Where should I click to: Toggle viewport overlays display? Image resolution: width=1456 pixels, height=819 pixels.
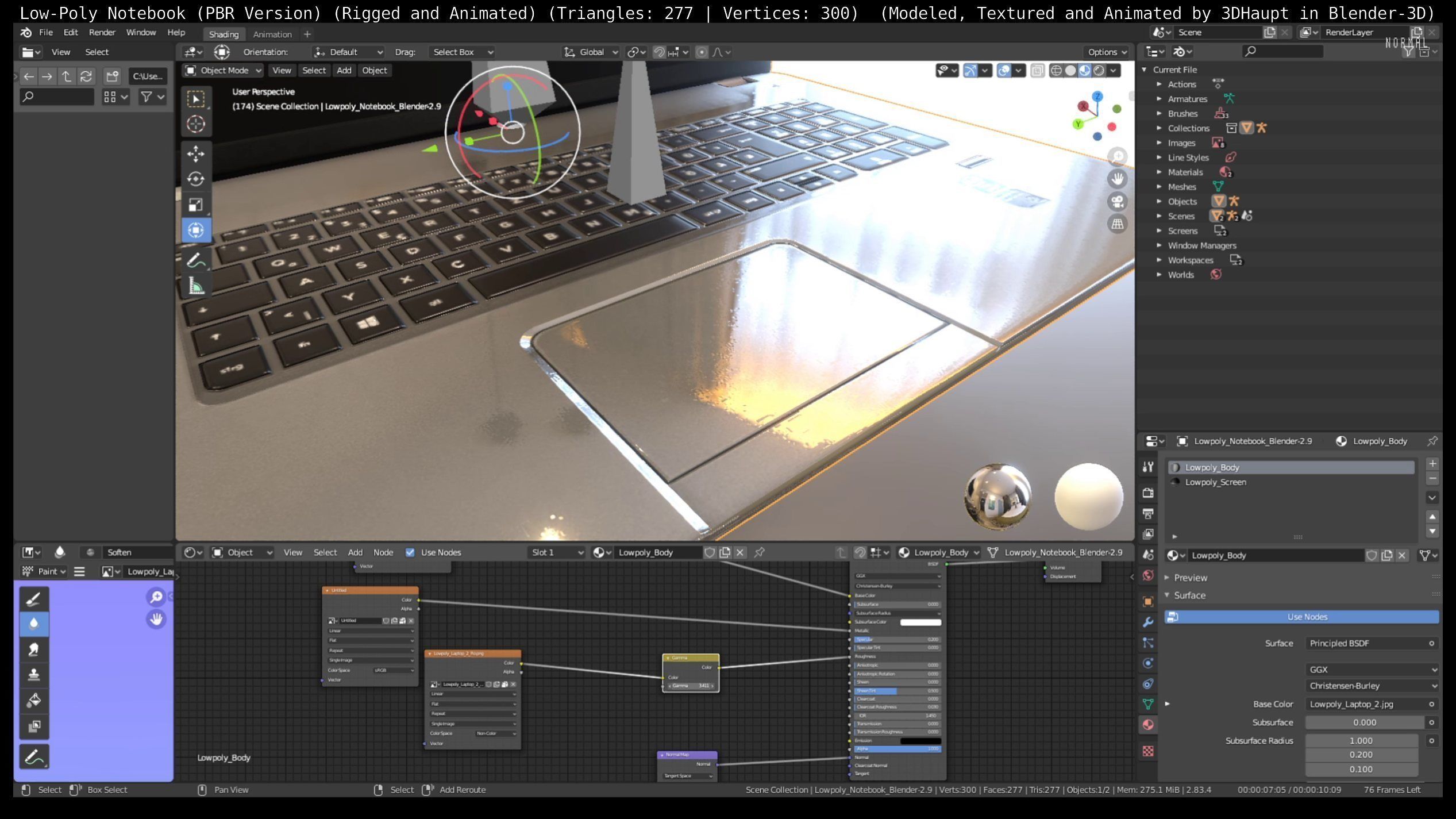[1004, 71]
